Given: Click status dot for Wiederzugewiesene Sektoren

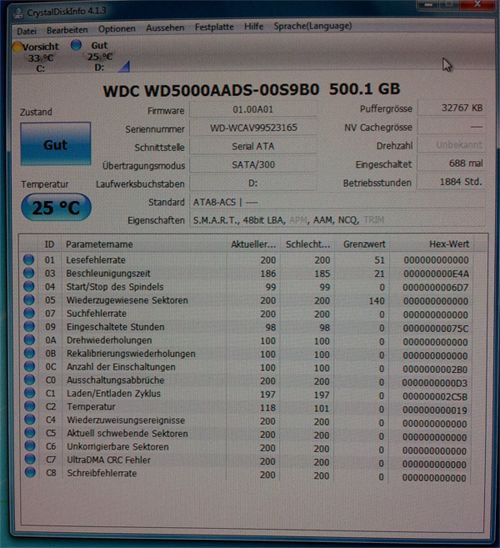Looking at the screenshot, I should coord(29,300).
